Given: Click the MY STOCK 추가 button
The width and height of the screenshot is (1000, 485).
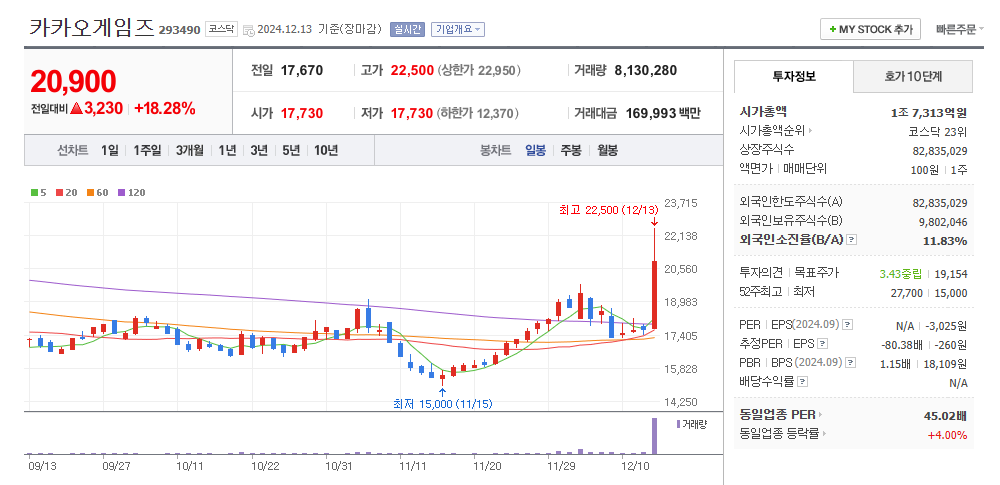Looking at the screenshot, I should 871,29.
